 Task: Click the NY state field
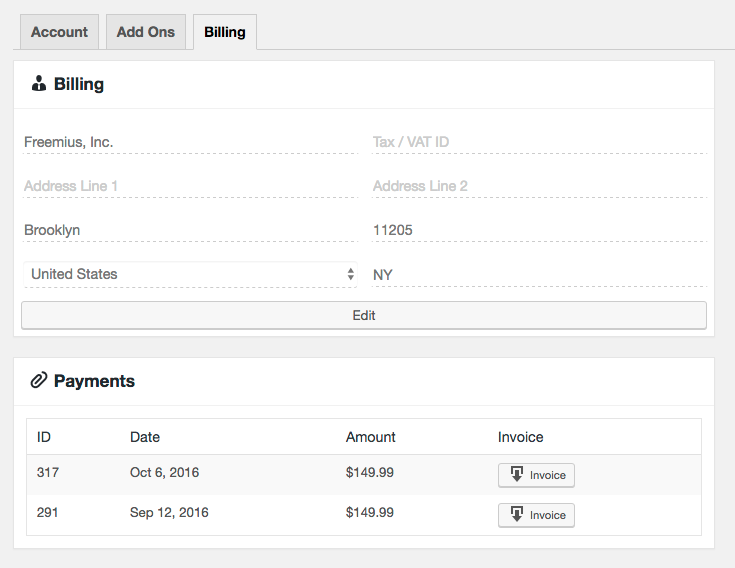click(x=538, y=275)
